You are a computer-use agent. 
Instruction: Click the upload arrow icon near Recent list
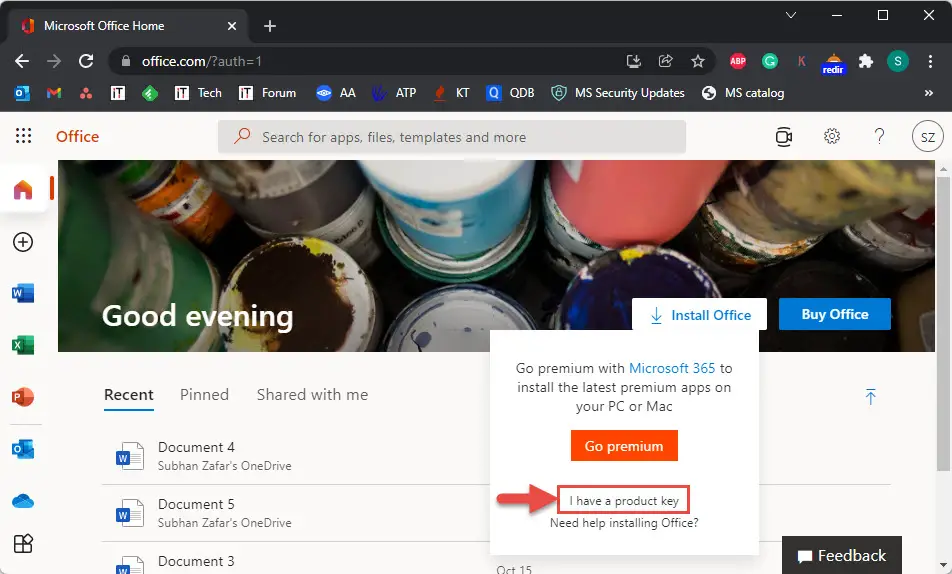[870, 397]
